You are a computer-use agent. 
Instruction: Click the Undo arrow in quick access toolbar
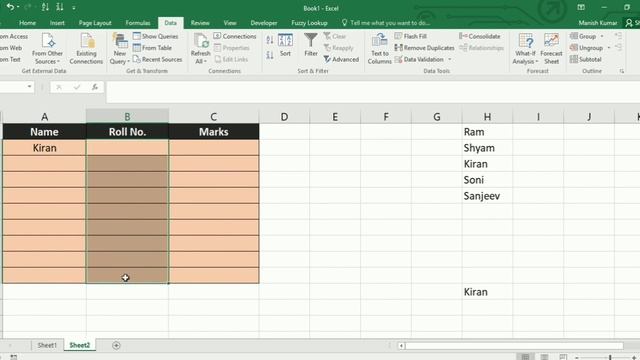10,7
